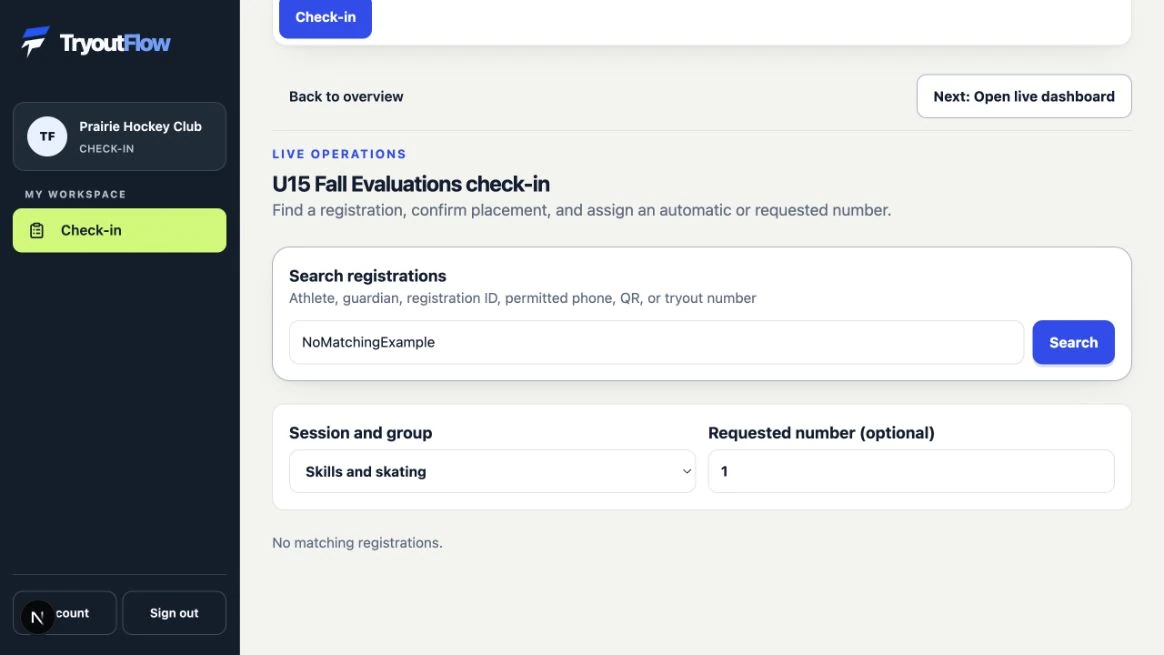Viewport: 1164px width, 655px height.
Task: Click the clipboard icon in Check-in sidebar item
Action: [x=36, y=230]
